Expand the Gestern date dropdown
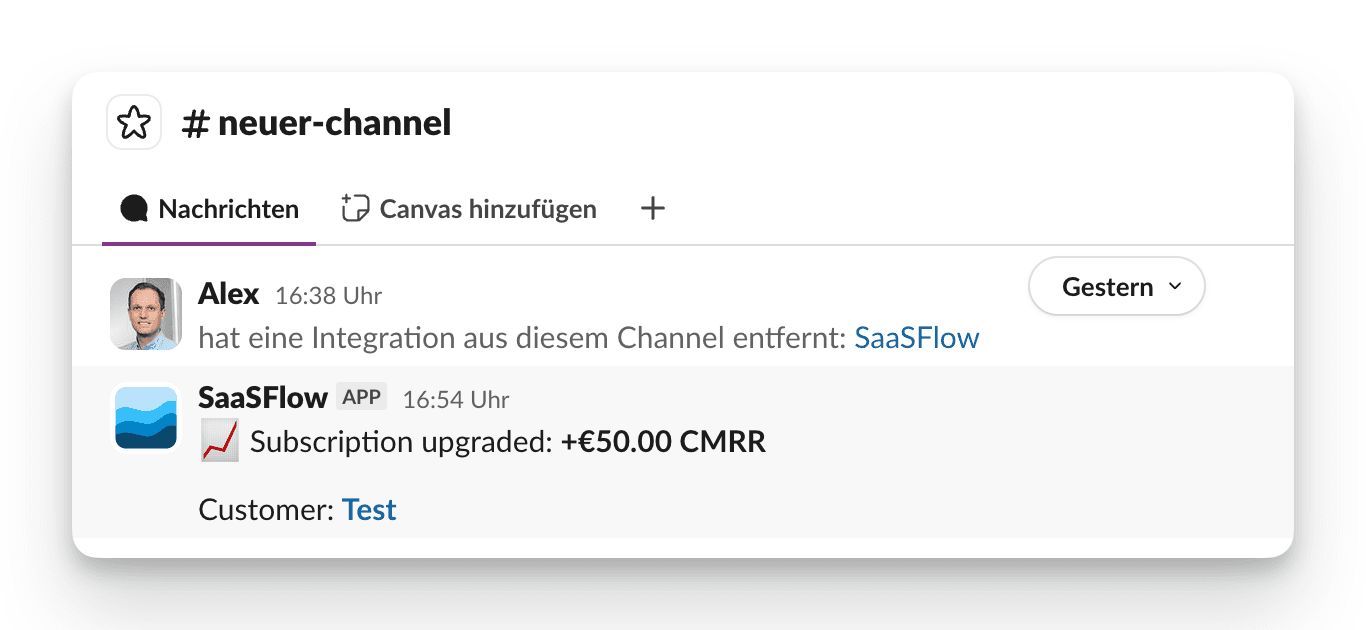This screenshot has height=630, width=1366. pos(1116,287)
